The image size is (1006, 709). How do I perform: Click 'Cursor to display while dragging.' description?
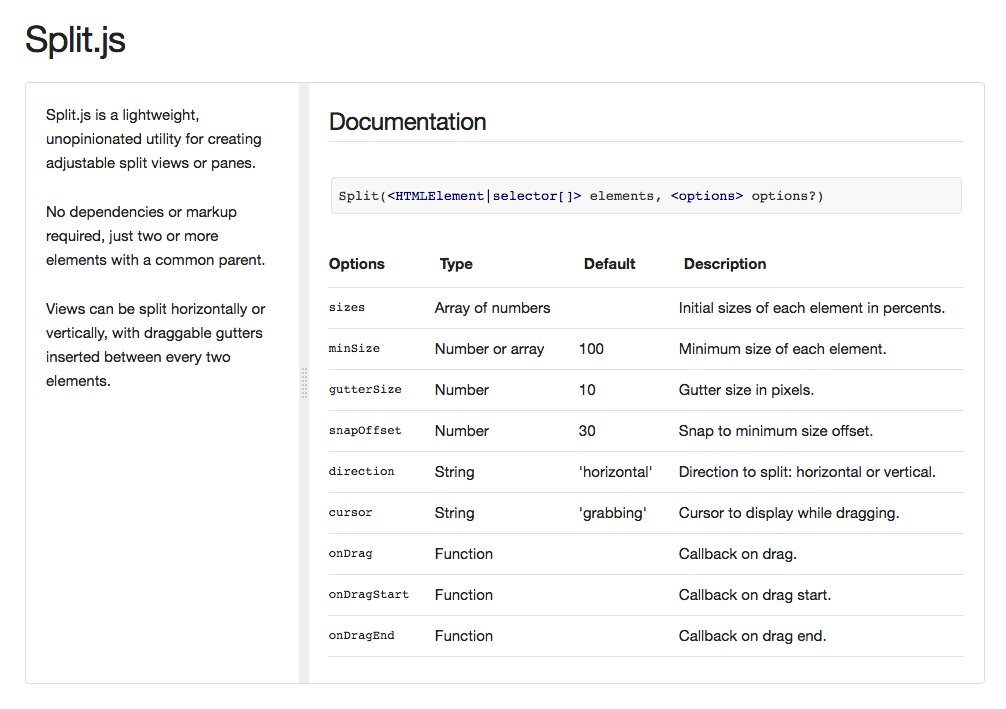click(x=789, y=513)
